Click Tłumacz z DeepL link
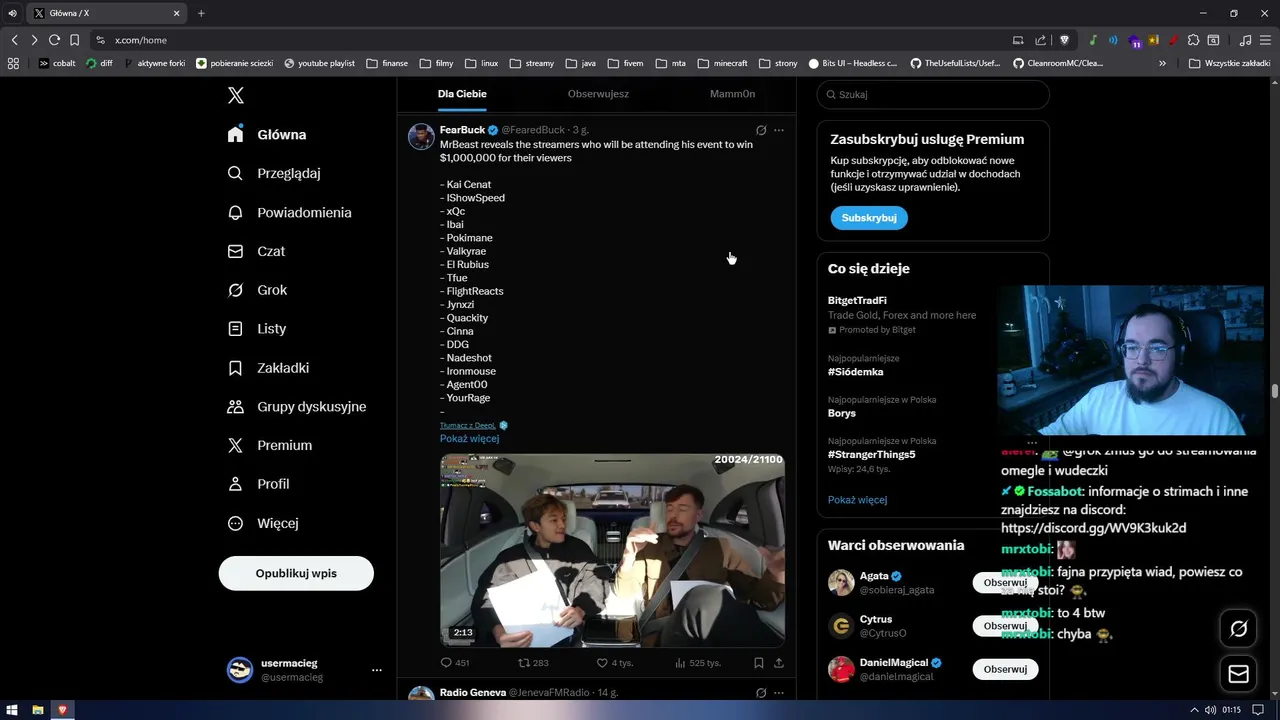Screen dimensions: 1280x720 468,425
